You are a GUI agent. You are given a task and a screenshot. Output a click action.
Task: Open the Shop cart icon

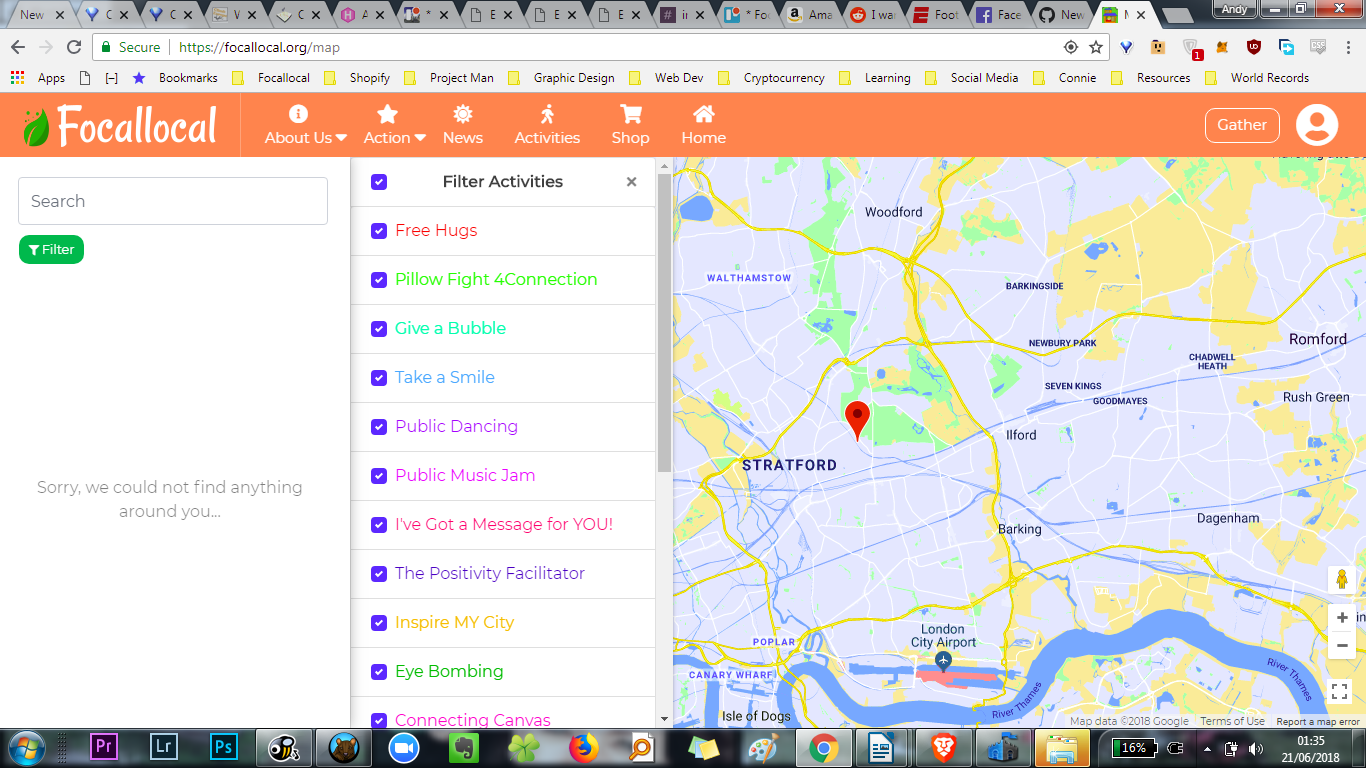(x=630, y=114)
